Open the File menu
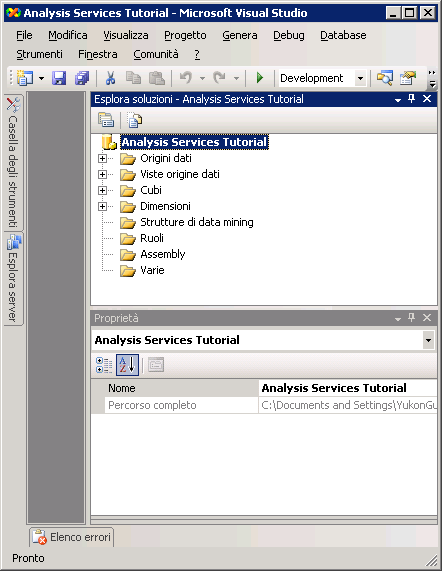The image size is (442, 571). pos(24,35)
